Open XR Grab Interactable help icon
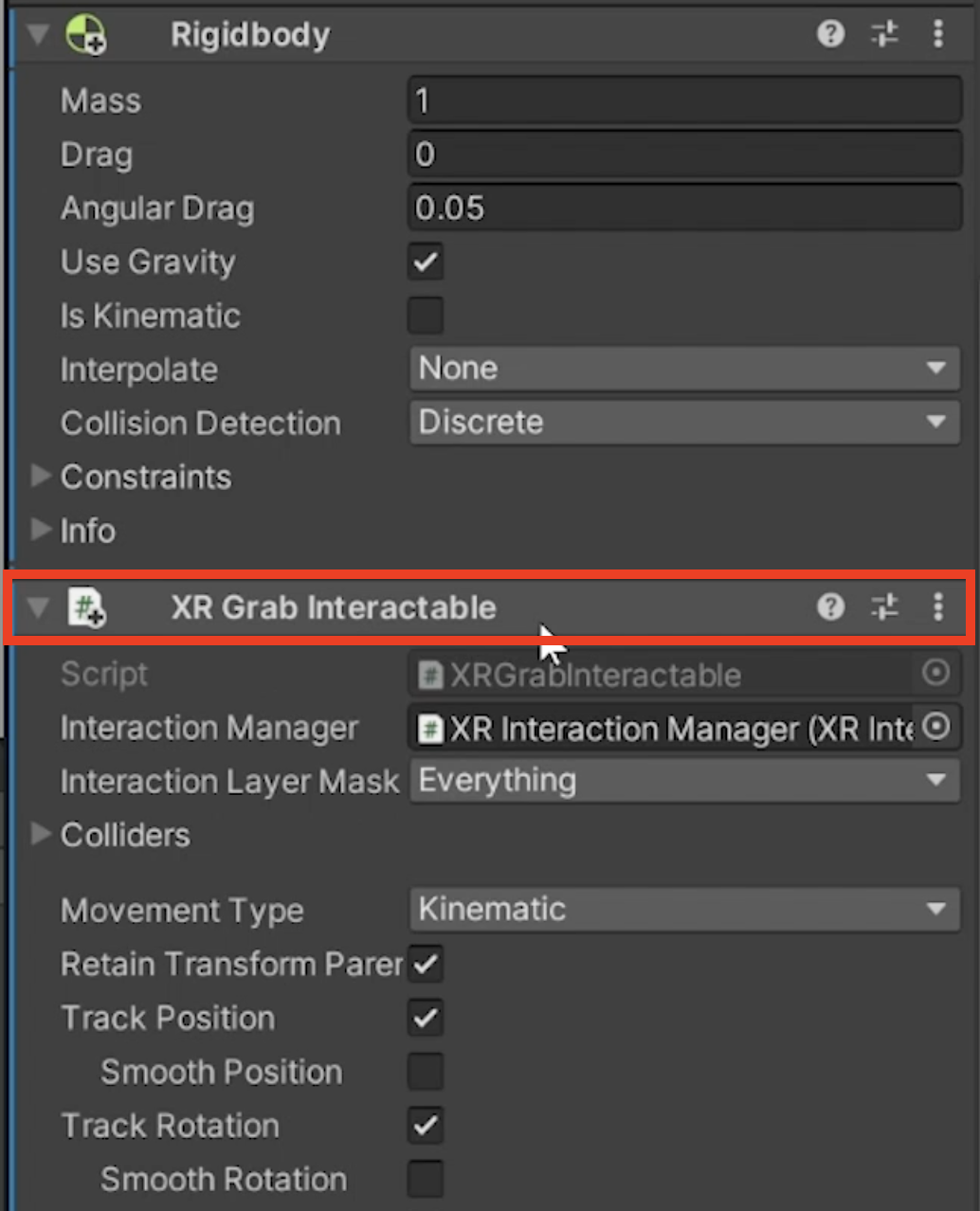Viewport: 980px width, 1211px height. [x=830, y=606]
